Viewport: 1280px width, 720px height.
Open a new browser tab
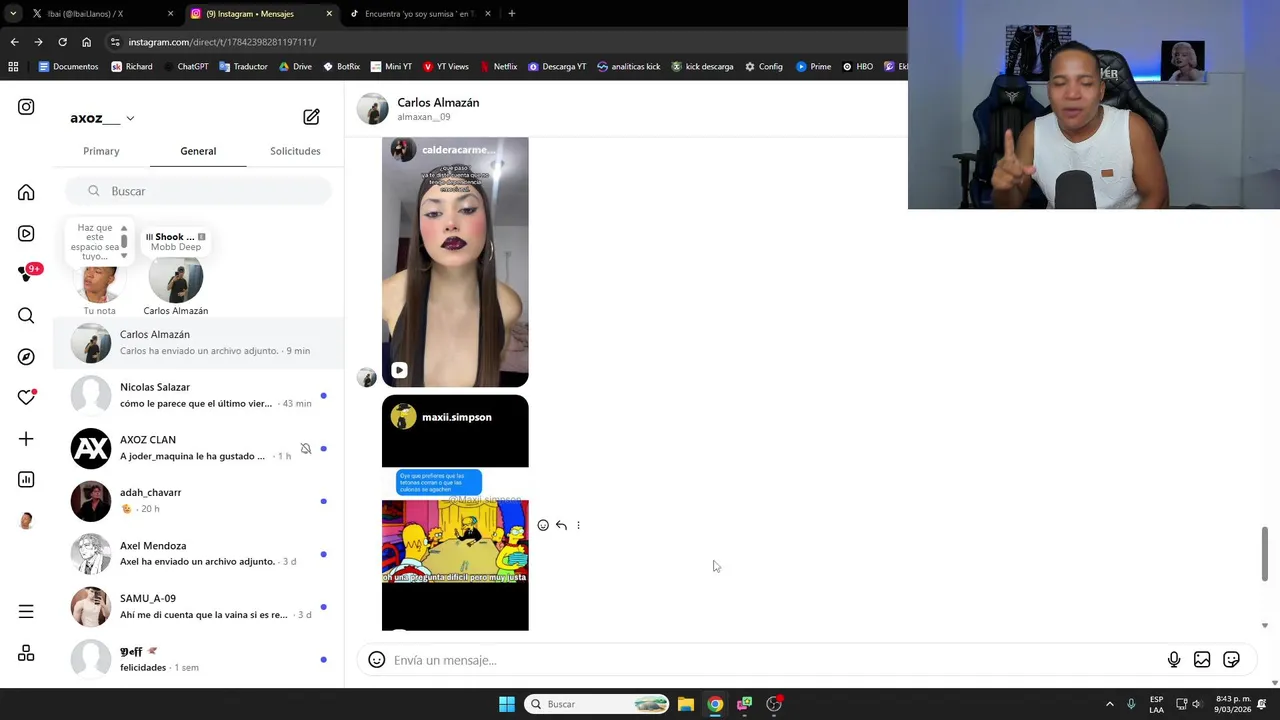coord(511,14)
